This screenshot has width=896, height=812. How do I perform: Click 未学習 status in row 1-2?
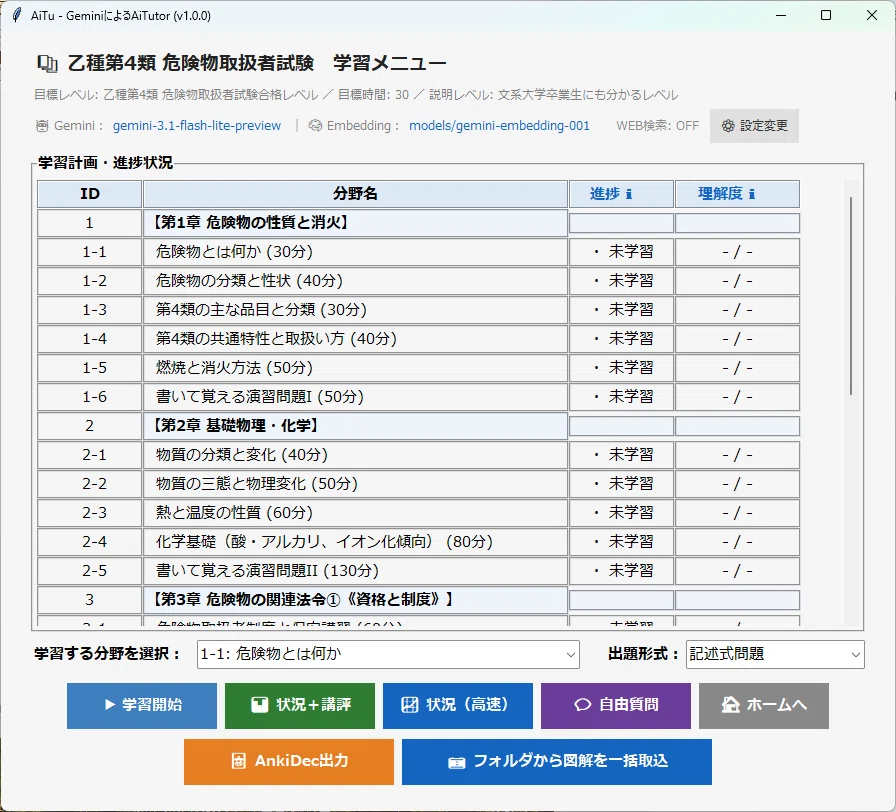pos(621,281)
